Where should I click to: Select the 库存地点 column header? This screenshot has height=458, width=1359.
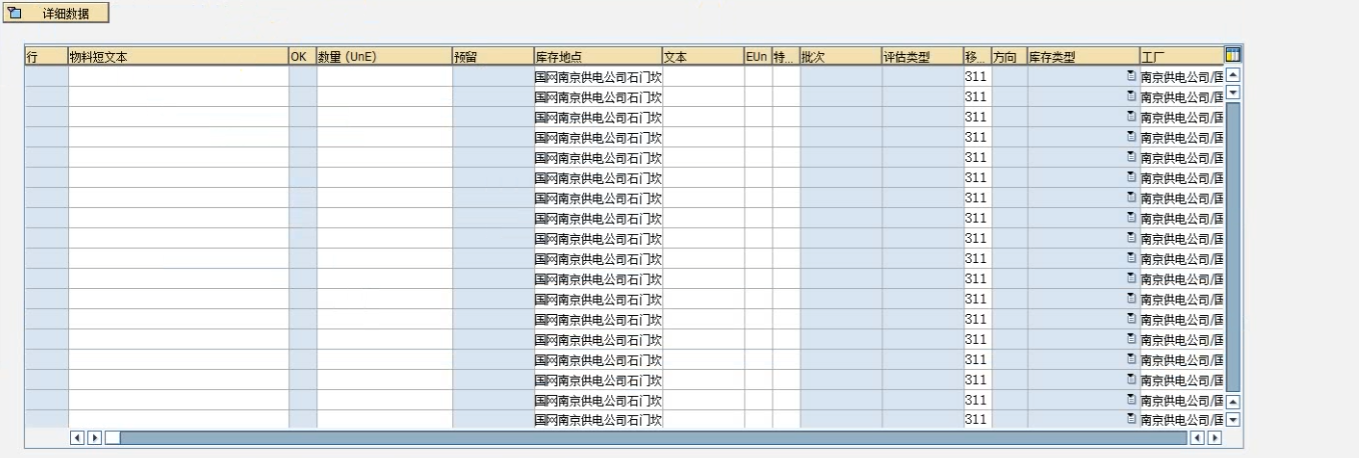pos(597,58)
